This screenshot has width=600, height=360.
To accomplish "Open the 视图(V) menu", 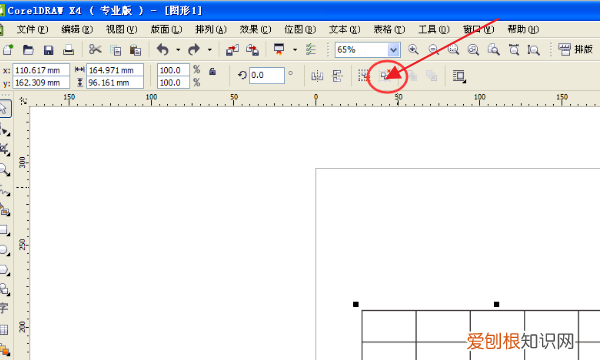I will coord(121,29).
